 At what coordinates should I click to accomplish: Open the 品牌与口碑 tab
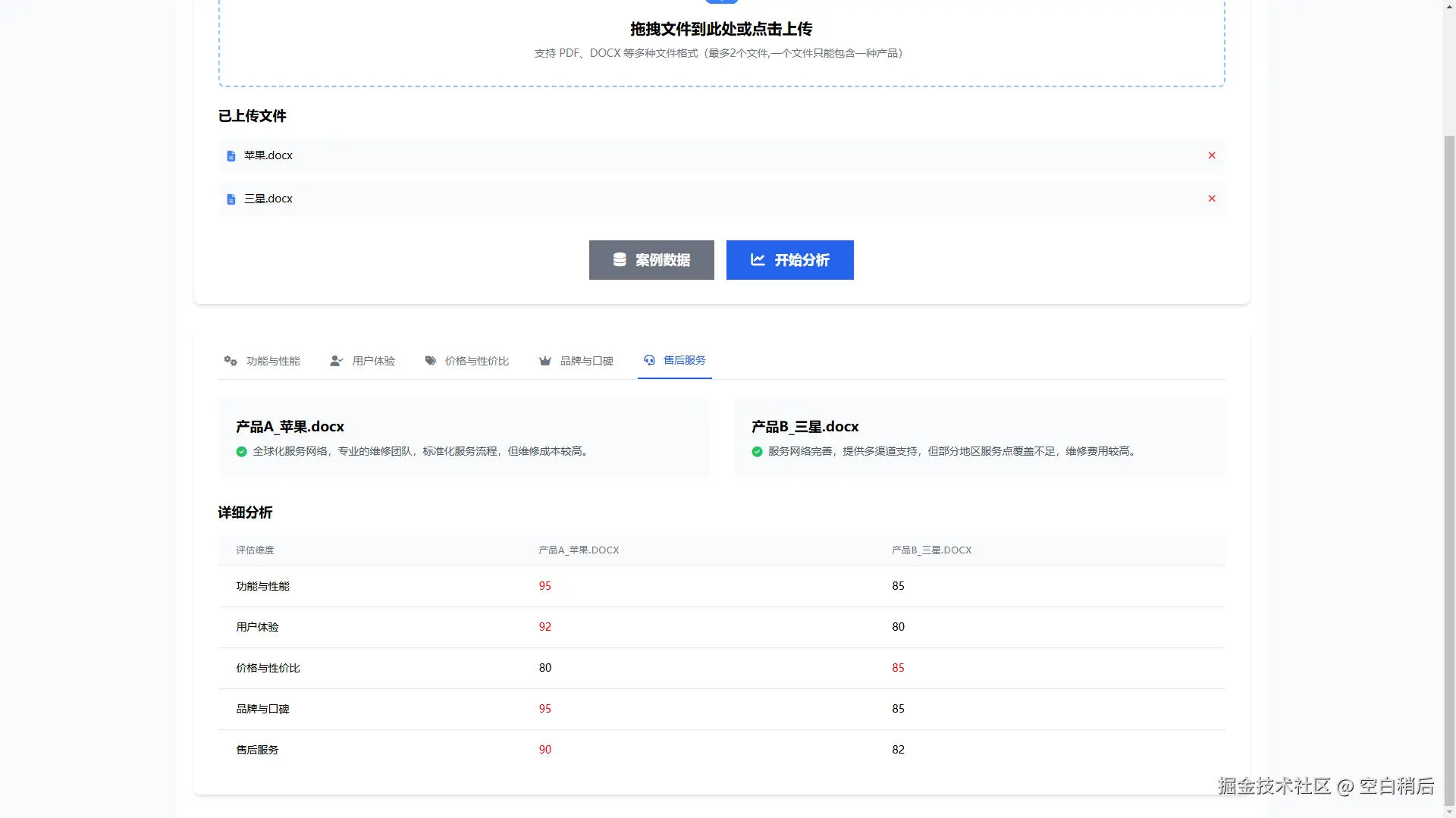pos(586,361)
